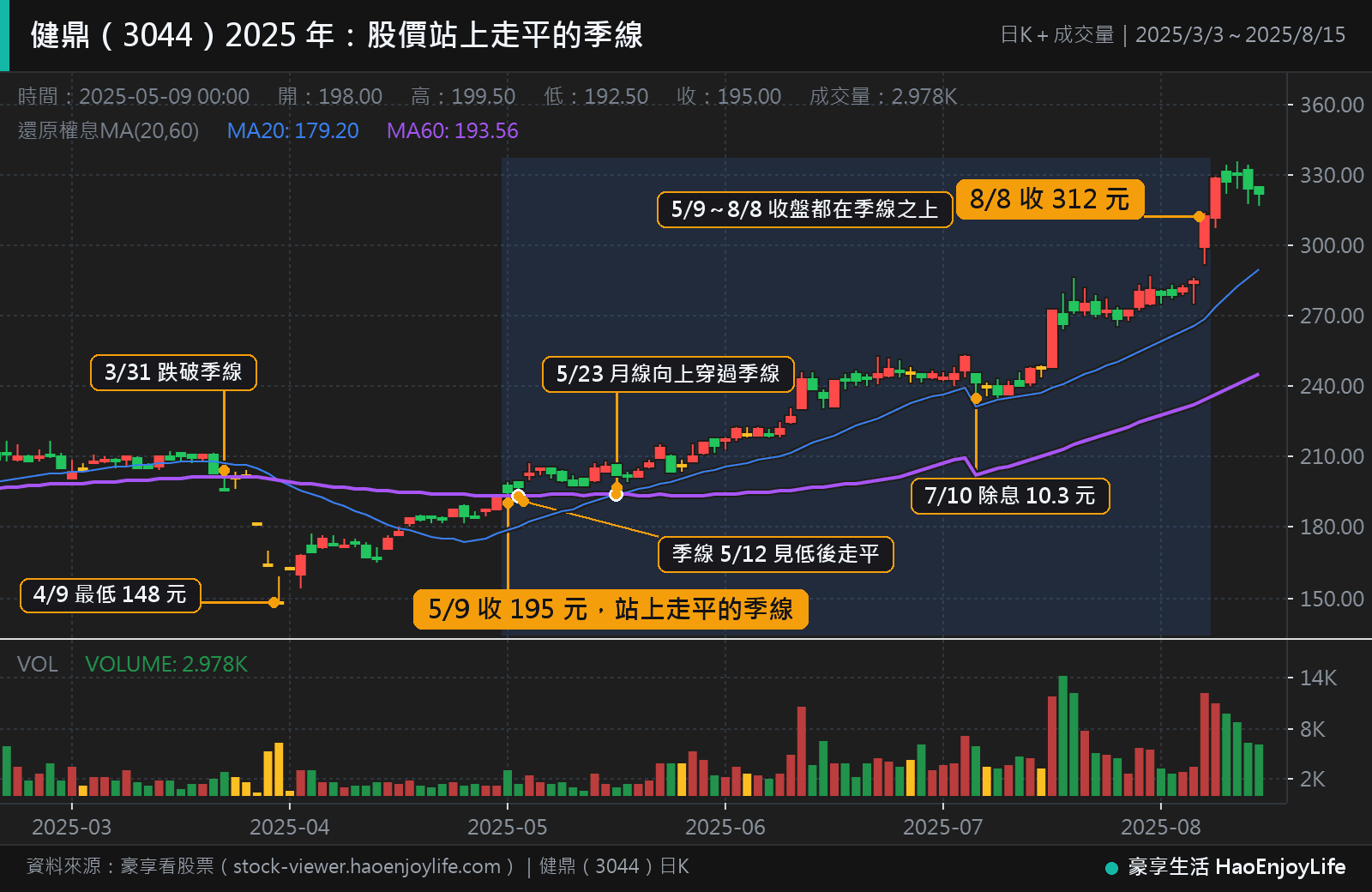Click the 2025-04 time axis label
The image size is (1372, 892).
point(289,827)
